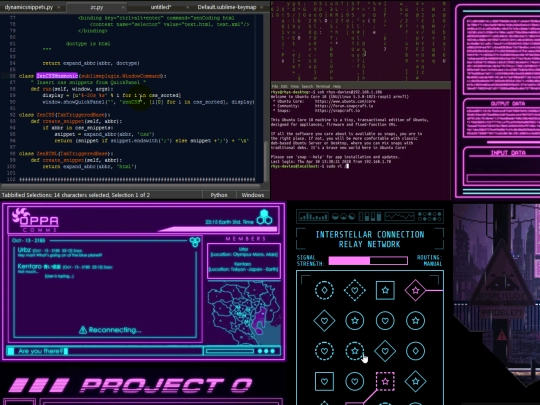
Task: Click the pink progress bar under Earth time
Action: [x=218, y=229]
